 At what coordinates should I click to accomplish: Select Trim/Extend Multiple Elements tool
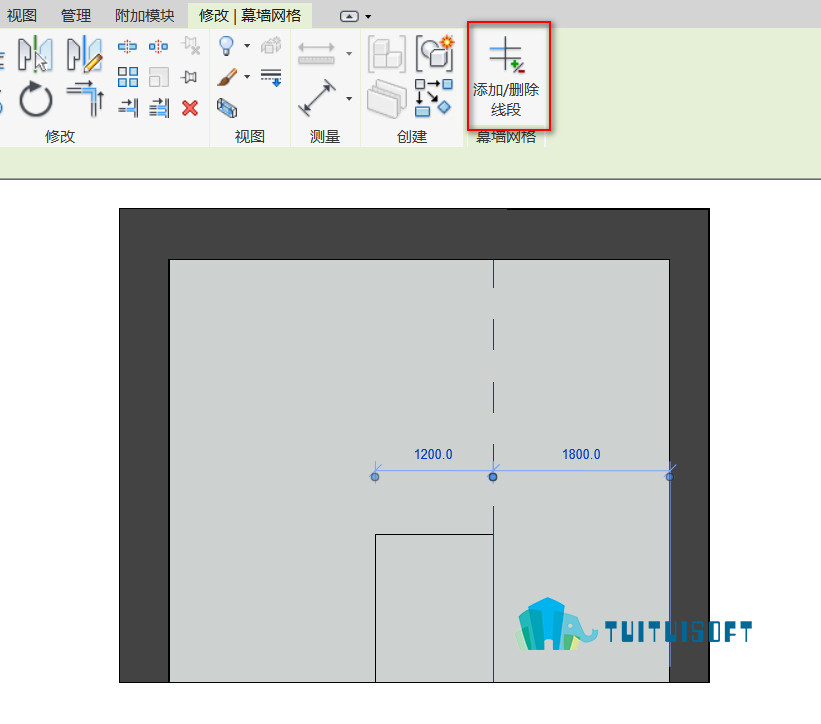(159, 108)
